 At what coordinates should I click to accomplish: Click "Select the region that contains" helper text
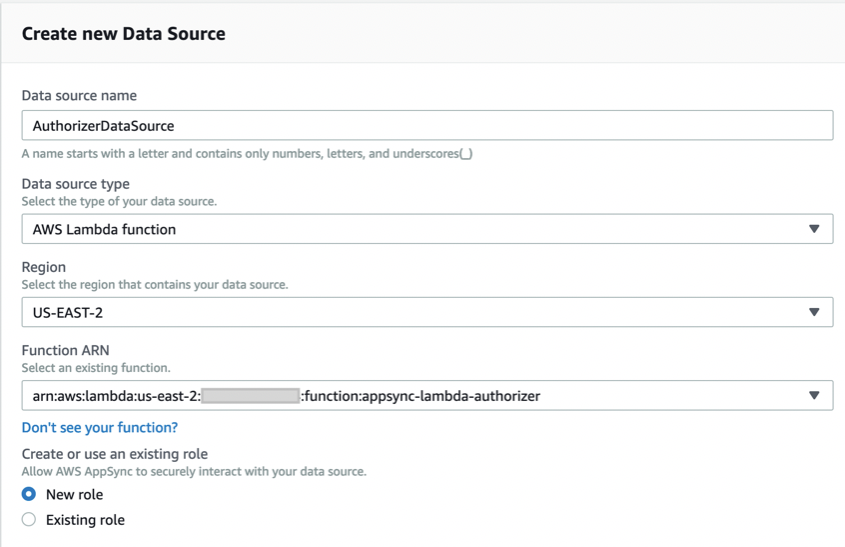coord(155,285)
